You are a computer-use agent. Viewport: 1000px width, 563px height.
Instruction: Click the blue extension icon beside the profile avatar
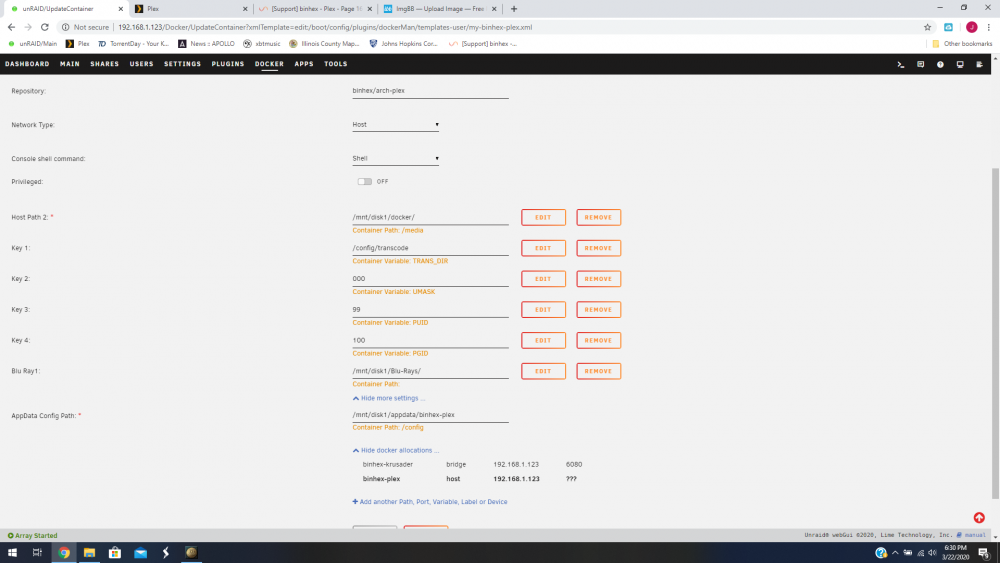click(948, 27)
